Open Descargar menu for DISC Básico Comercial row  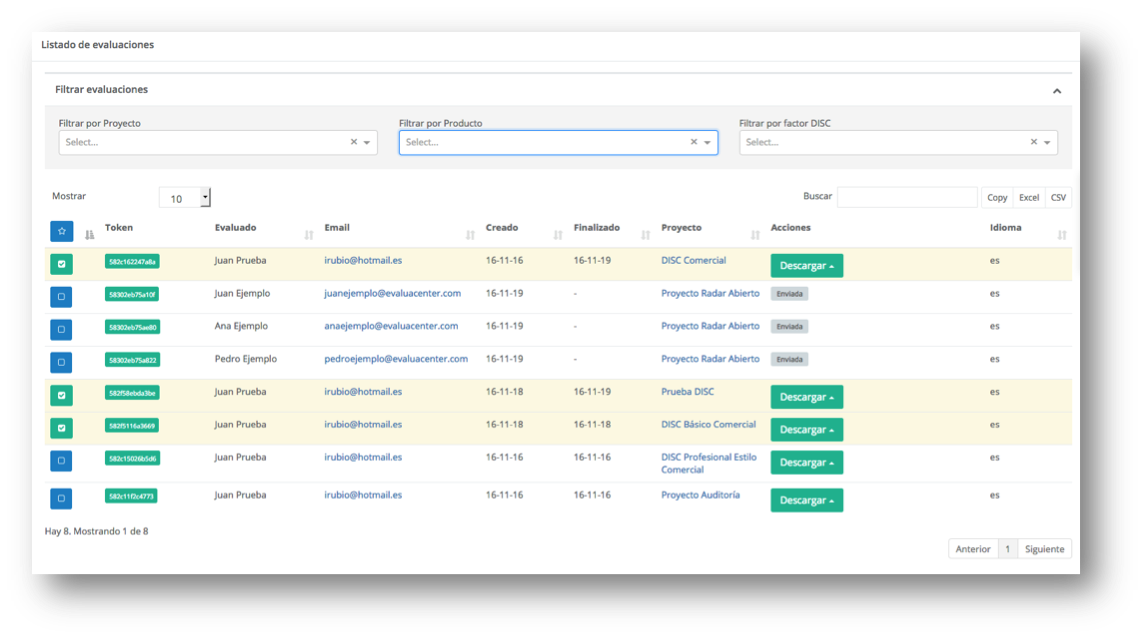[807, 430]
